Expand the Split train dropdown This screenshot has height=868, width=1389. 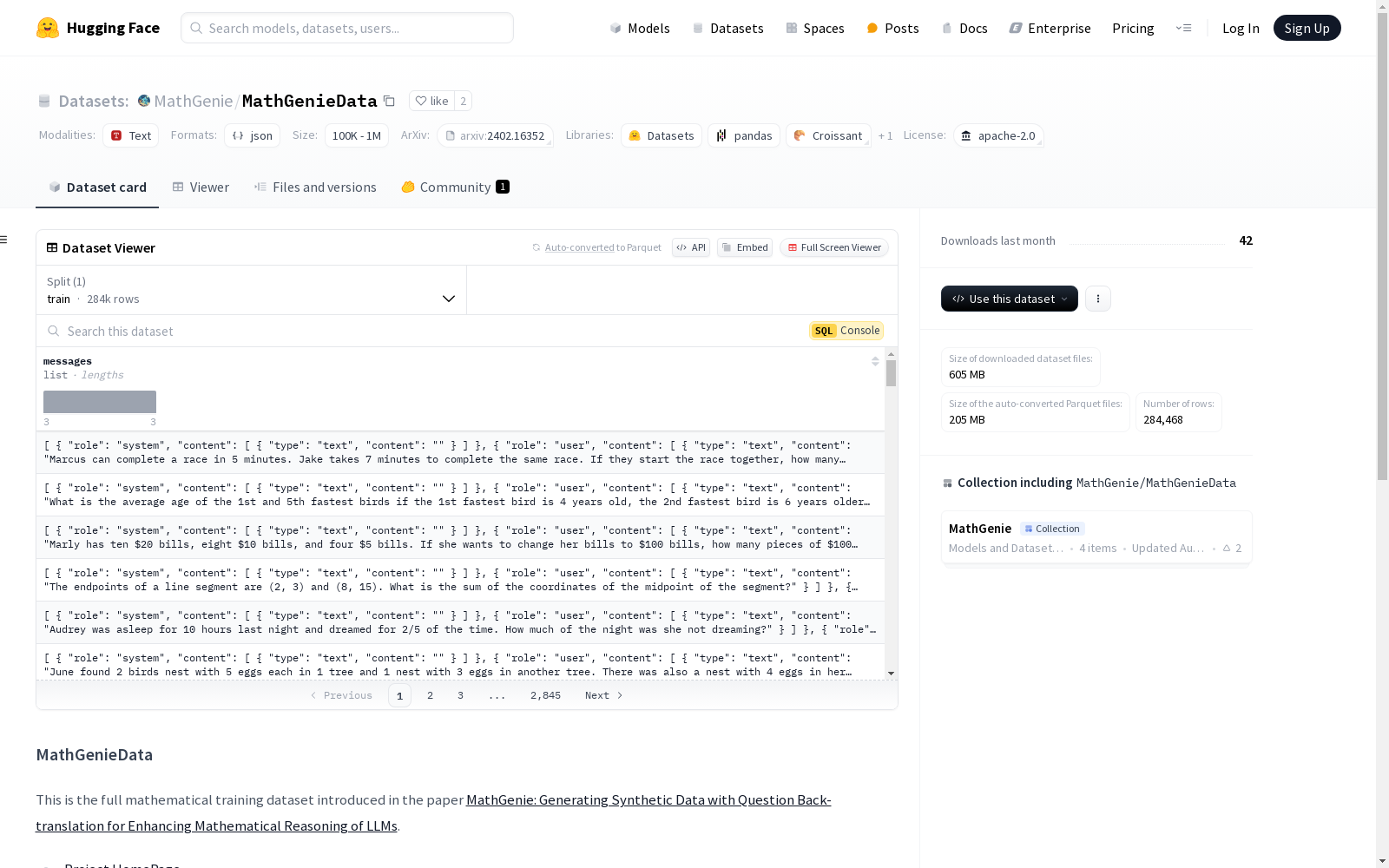[251, 290]
